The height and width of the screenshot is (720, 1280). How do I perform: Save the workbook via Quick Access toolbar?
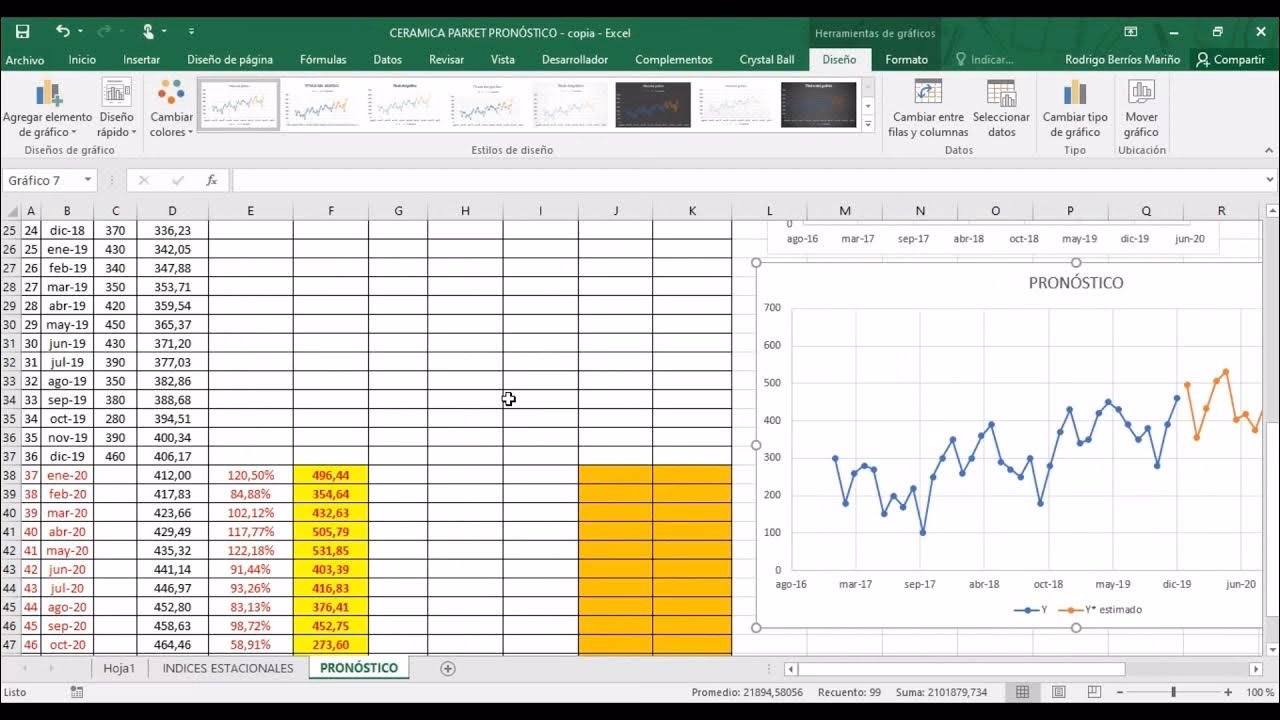pyautogui.click(x=22, y=31)
